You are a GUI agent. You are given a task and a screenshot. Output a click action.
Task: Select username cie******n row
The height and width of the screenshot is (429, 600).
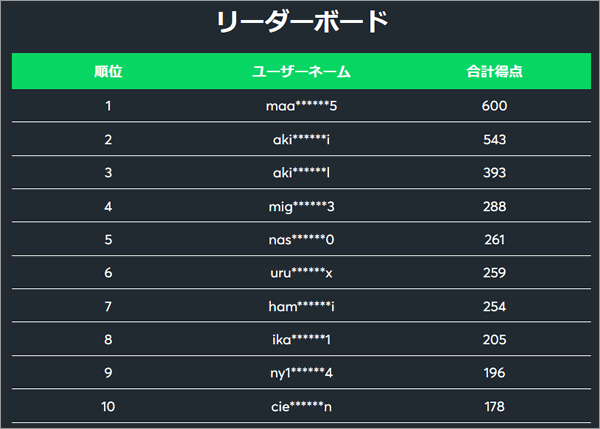coord(301,406)
